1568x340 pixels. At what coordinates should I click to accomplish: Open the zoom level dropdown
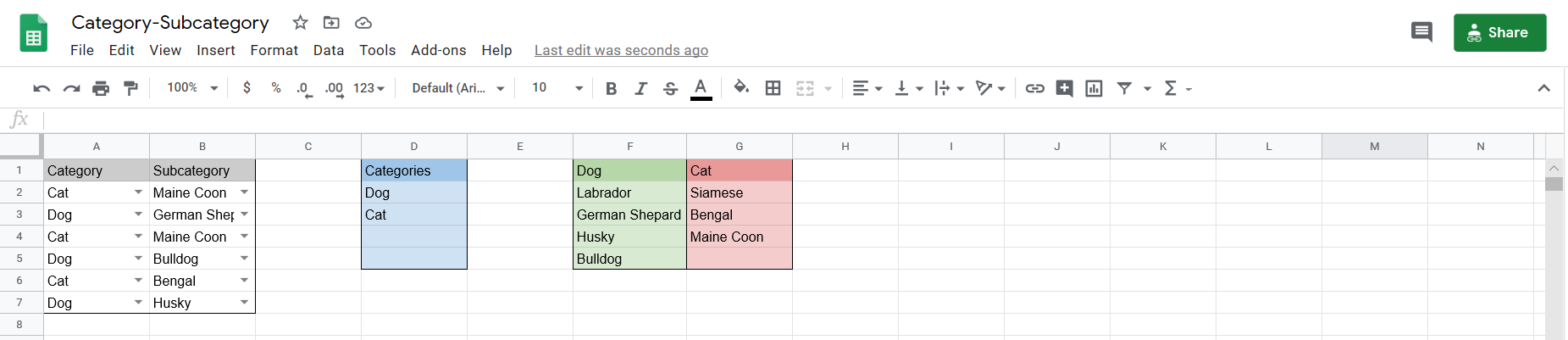(193, 88)
